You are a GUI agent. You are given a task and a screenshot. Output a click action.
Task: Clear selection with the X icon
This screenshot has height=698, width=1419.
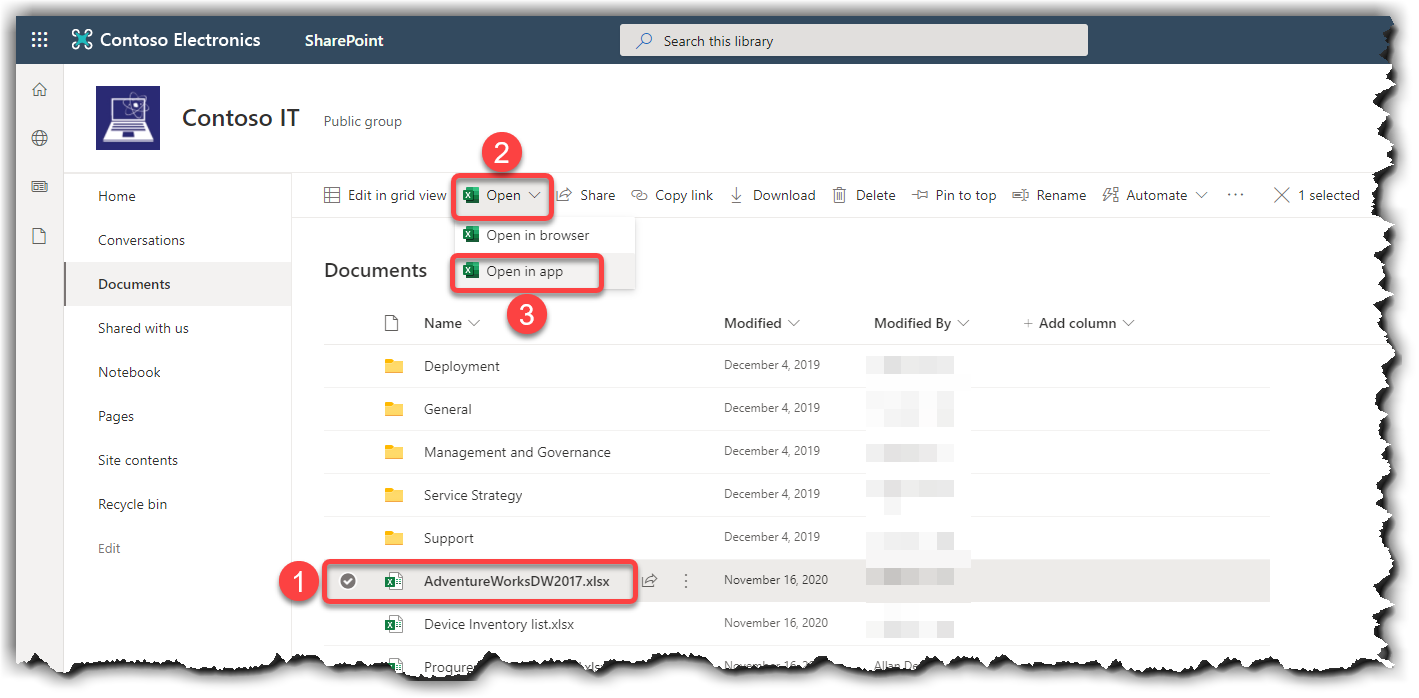point(1281,195)
